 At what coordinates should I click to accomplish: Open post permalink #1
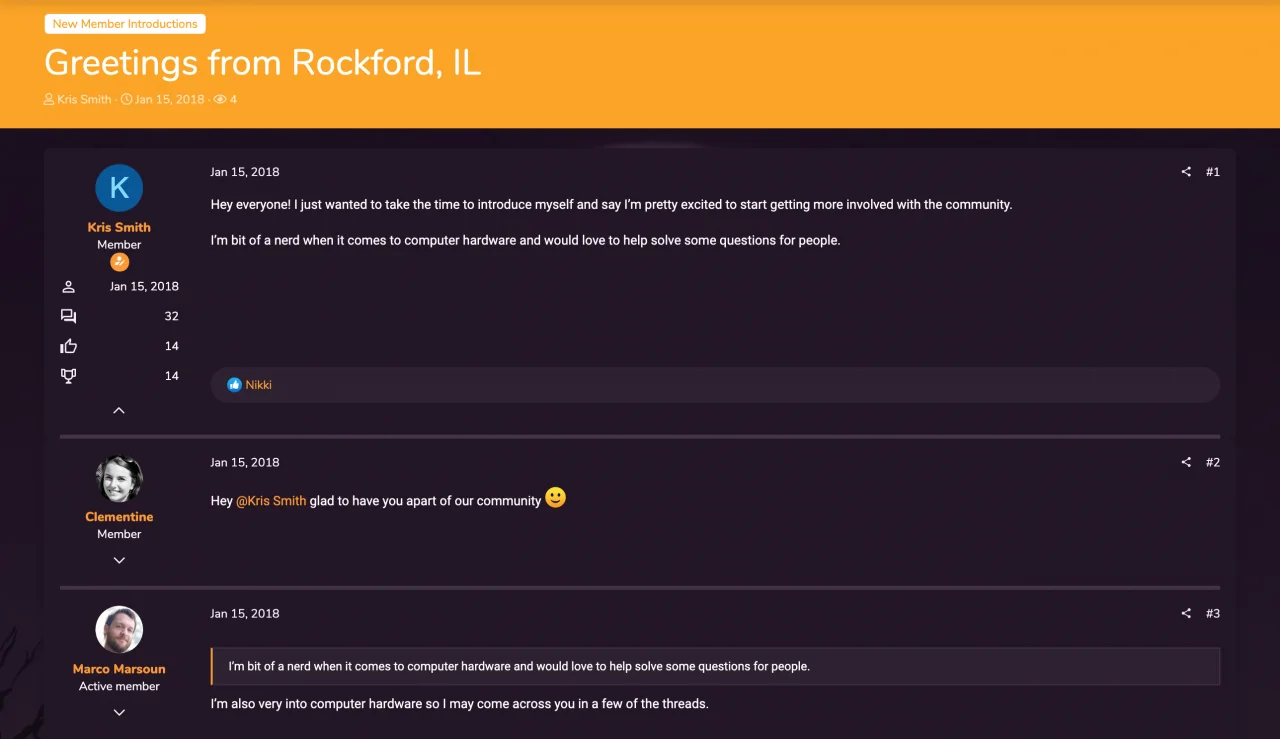(1212, 172)
